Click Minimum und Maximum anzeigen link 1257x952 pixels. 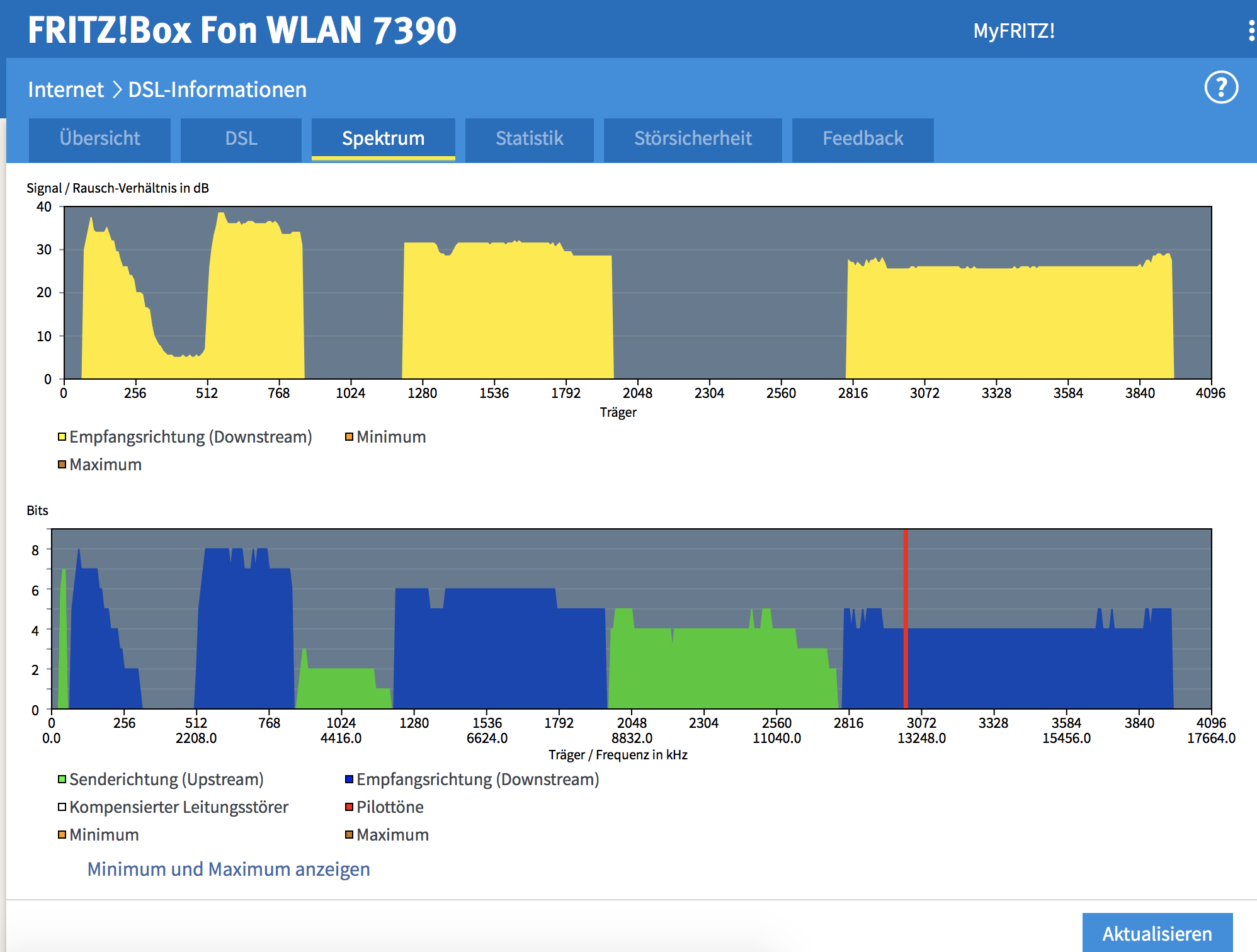pyautogui.click(x=229, y=869)
